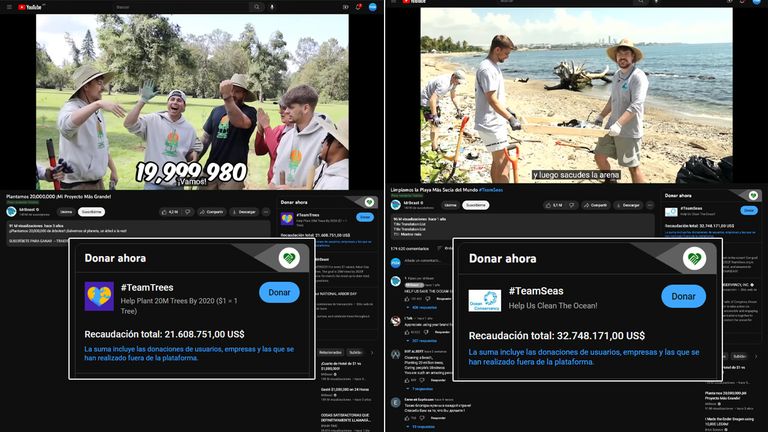Open donation info link under 32.748.171,00 US$ sidebar
The height and width of the screenshot is (432, 768).
710,233
